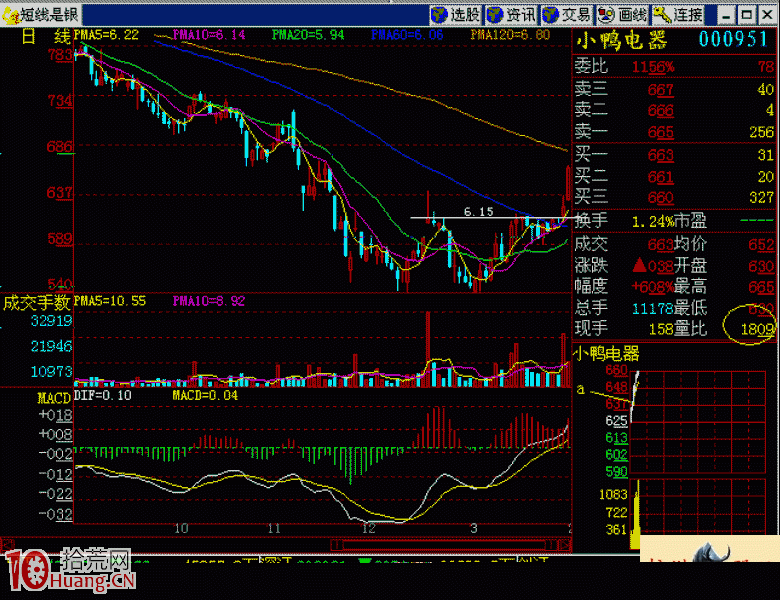Click the 委比 ratio row
Screen dimensions: 780x600
[674, 66]
